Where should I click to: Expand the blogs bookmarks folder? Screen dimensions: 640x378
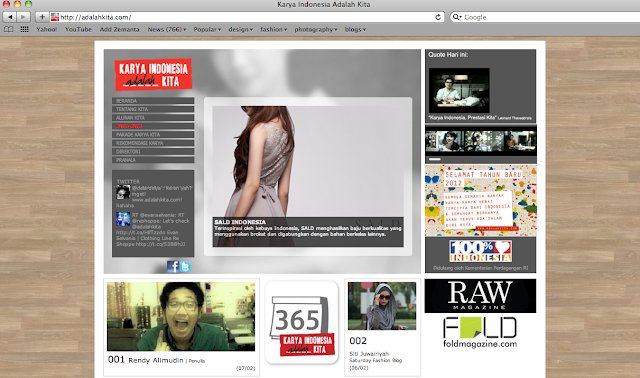click(355, 29)
